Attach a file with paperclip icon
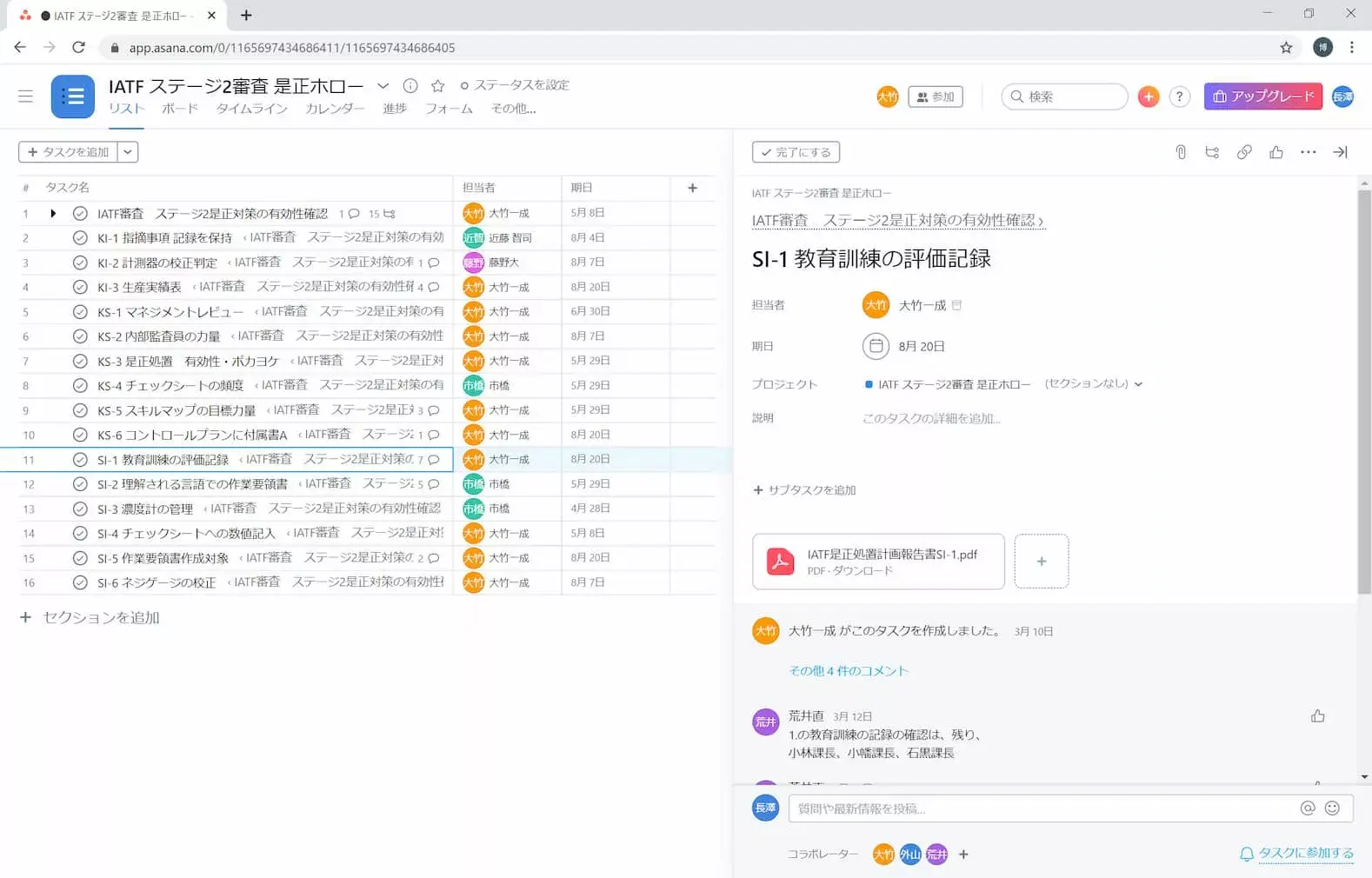 coord(1181,152)
